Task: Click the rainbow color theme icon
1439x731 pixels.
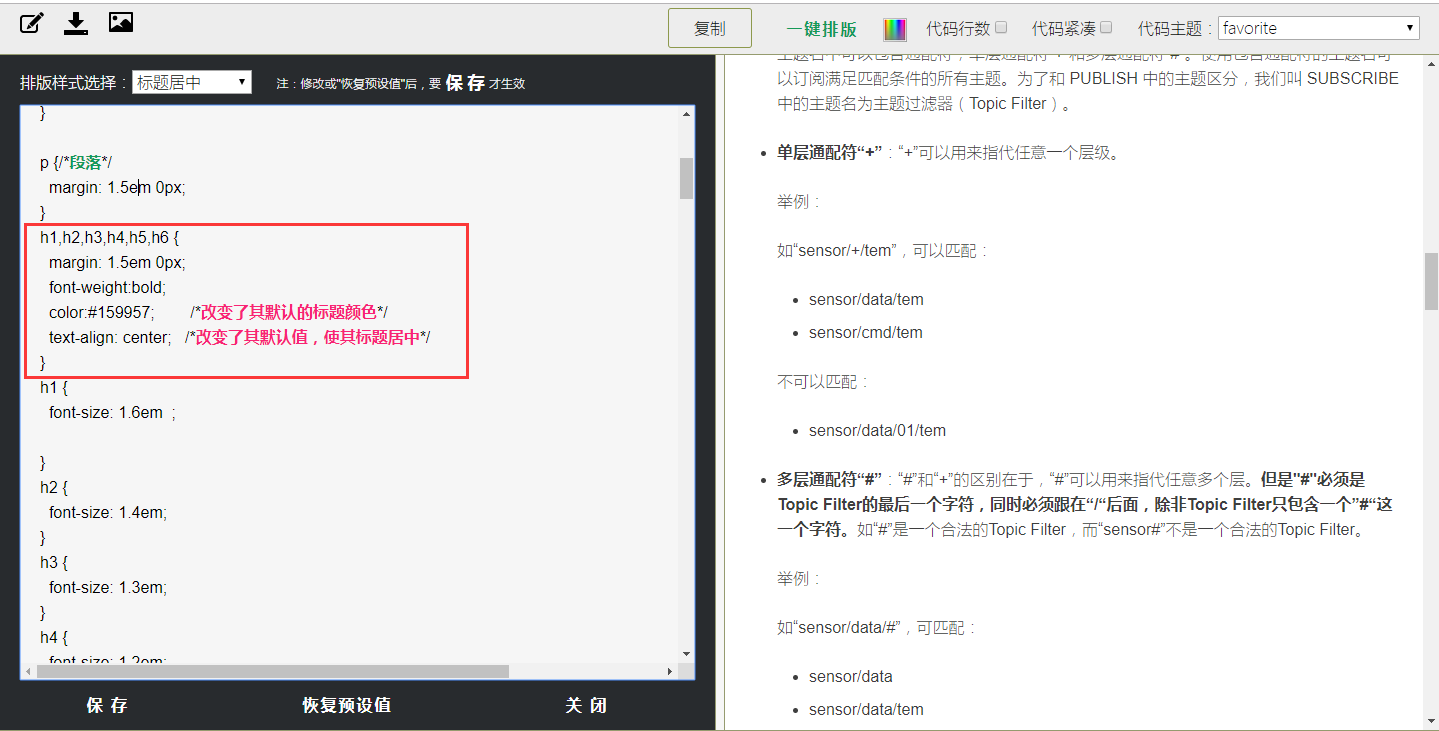Action: (x=894, y=29)
